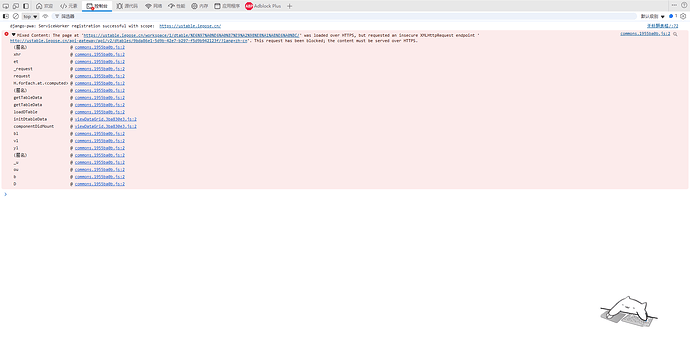Screen dimensions: 690x362
Task: Open the top JavaScript context dropdown
Action: pyautogui.click(x=30, y=16)
